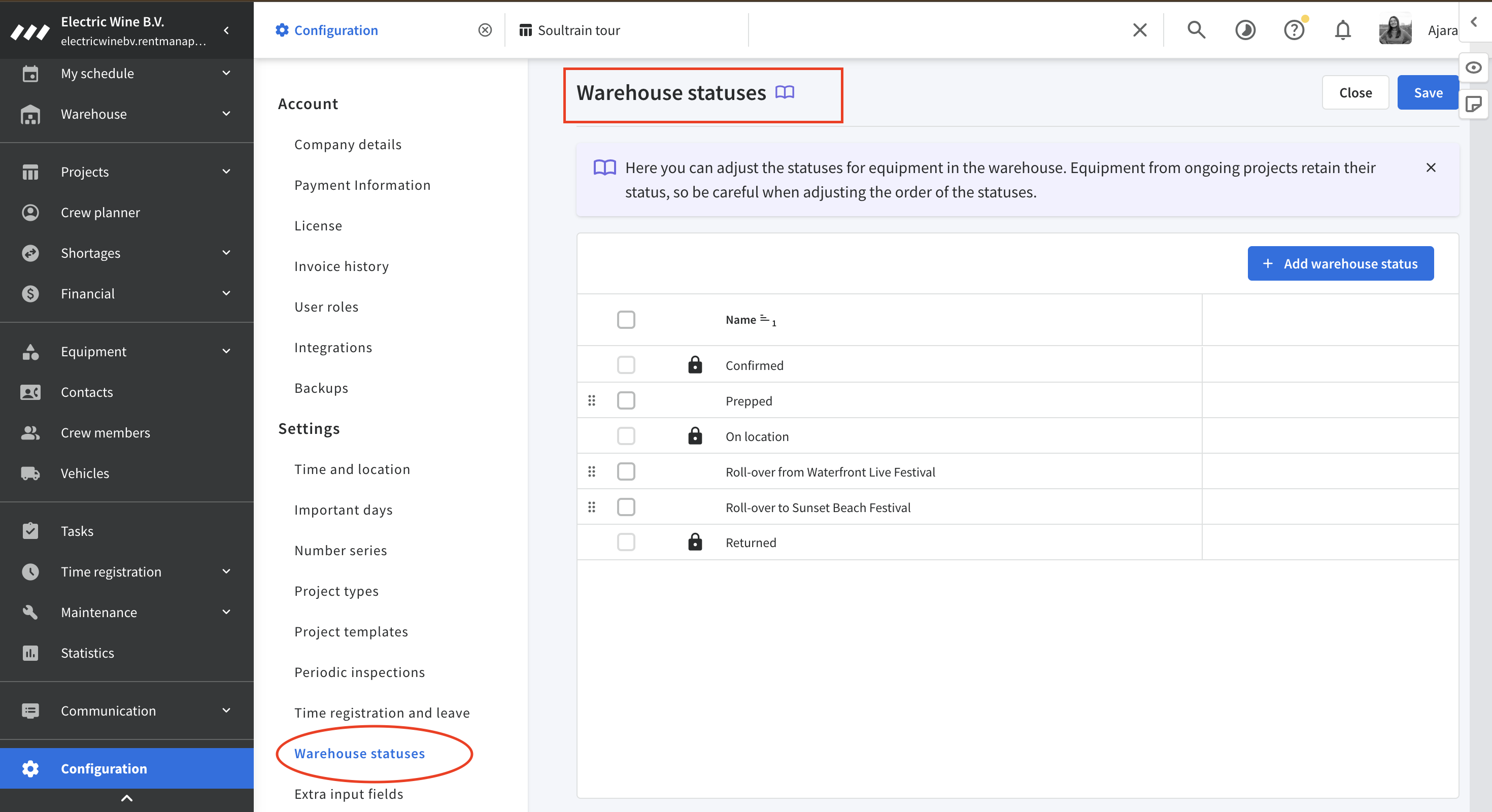Expand the Warehouse sidebar chevron
Screen dimensions: 1492x812
(226, 114)
